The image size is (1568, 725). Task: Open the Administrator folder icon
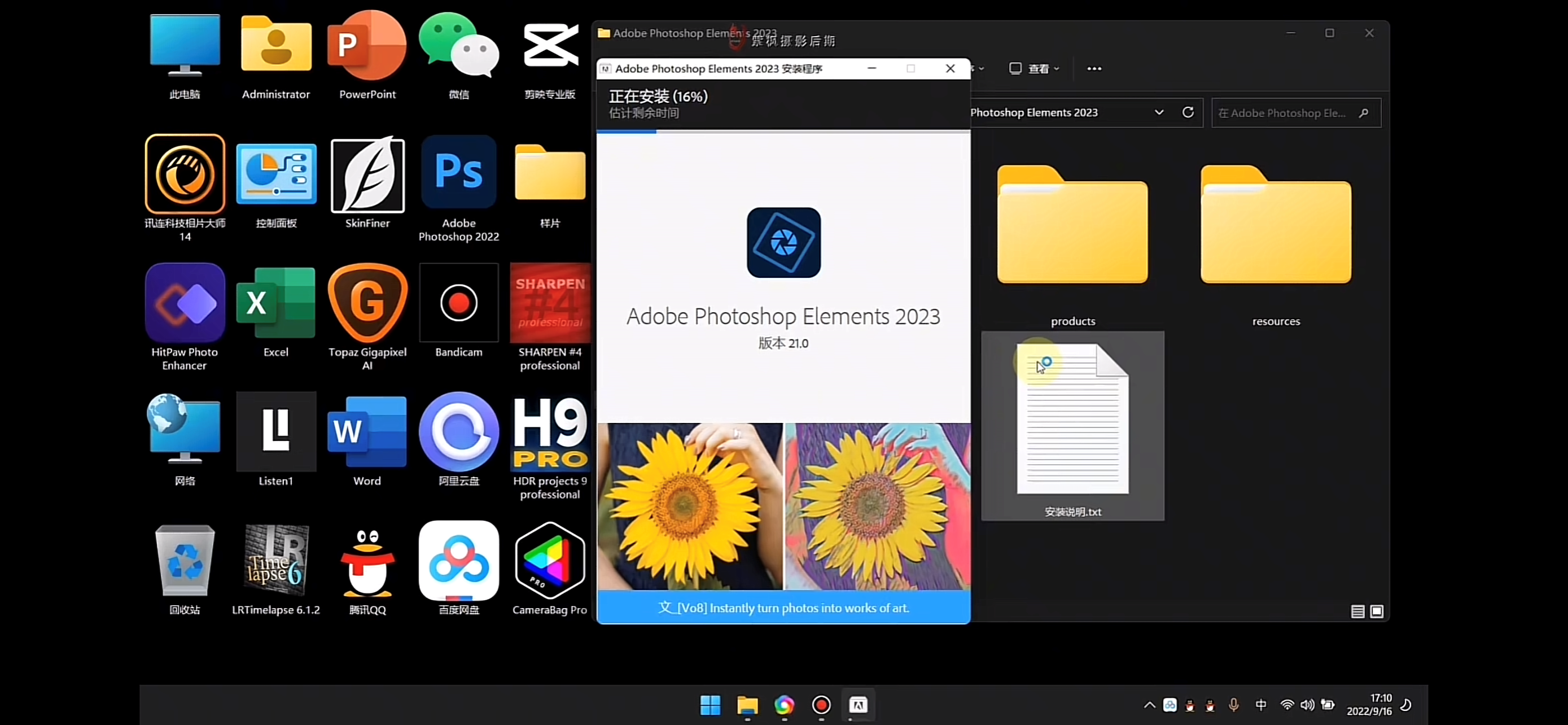[276, 56]
